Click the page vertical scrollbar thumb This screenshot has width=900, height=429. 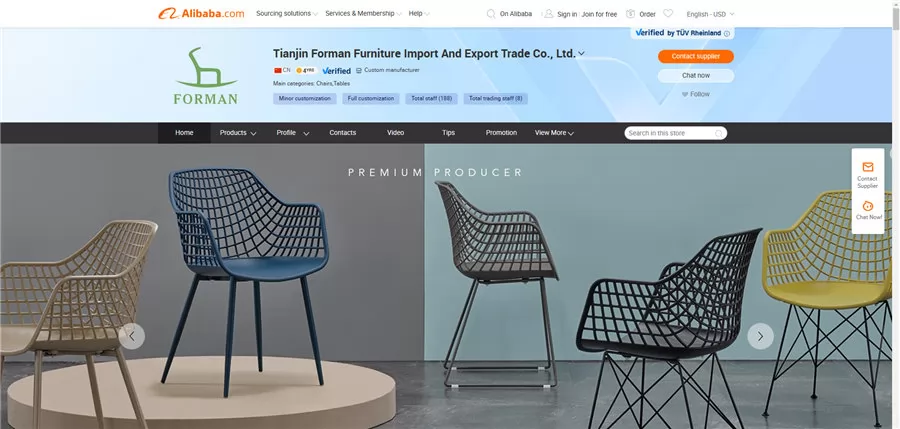[x=895, y=13]
